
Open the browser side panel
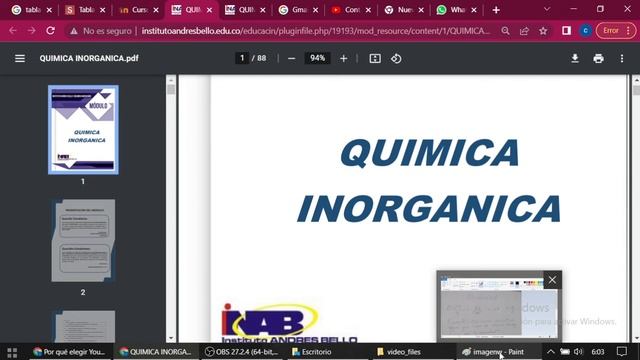pos(566,31)
